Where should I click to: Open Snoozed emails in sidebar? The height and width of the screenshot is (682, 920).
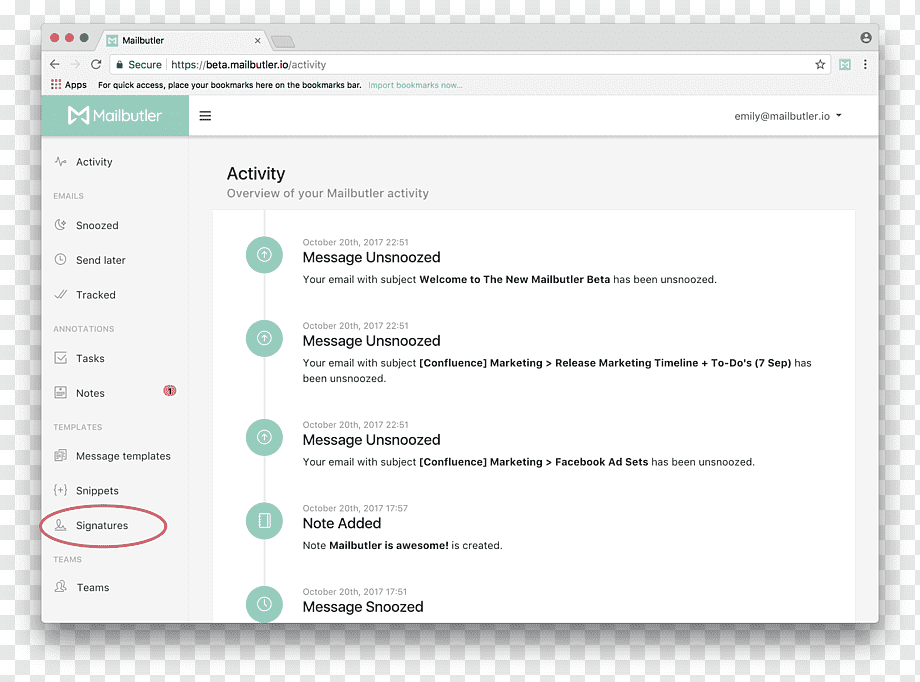(x=97, y=225)
